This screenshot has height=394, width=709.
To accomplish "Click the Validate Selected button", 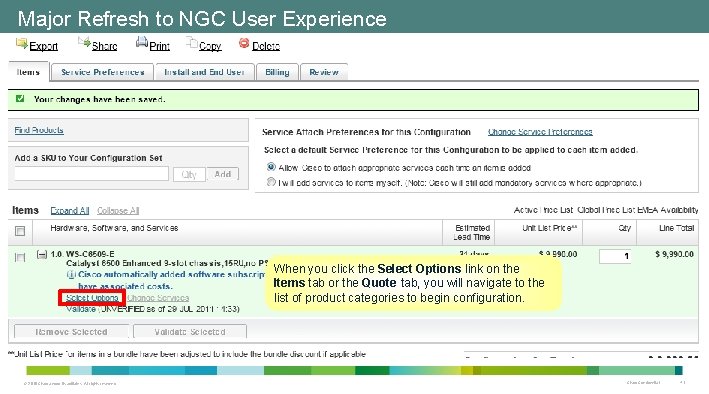I will (190, 332).
